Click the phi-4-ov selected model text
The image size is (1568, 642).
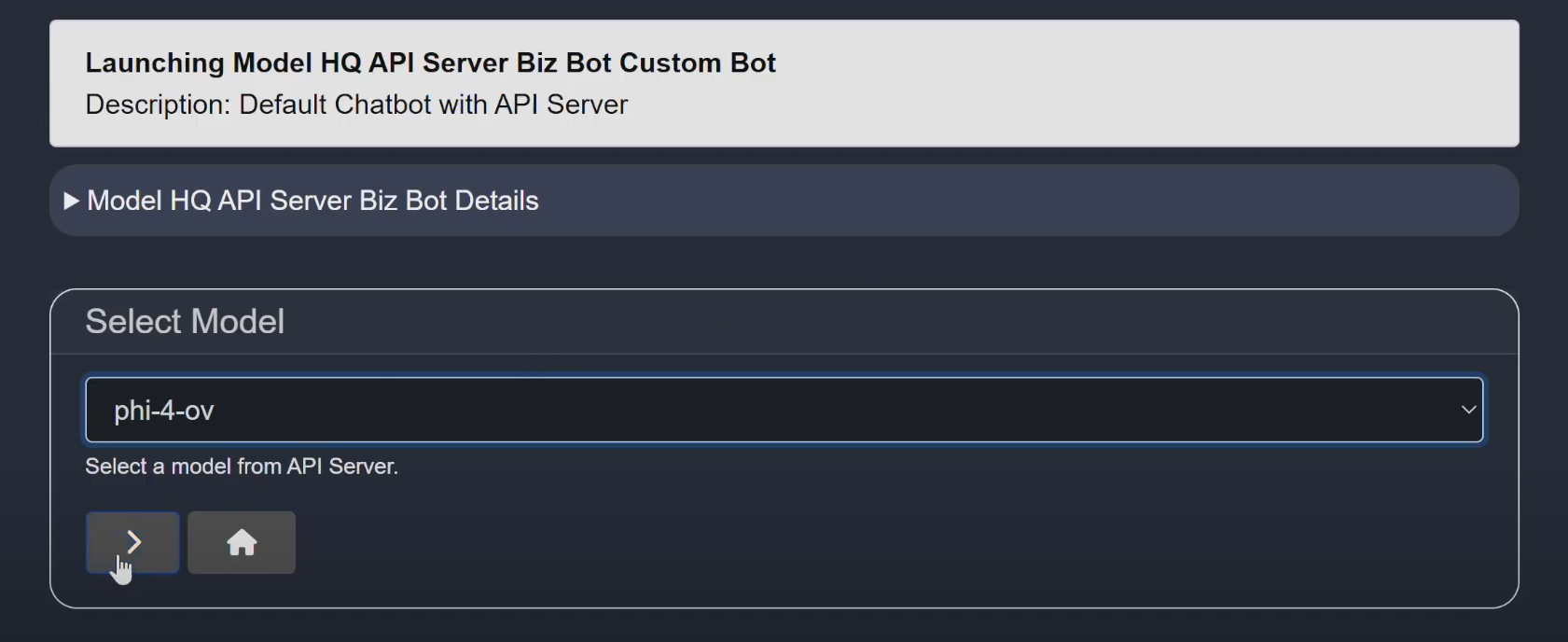164,411
